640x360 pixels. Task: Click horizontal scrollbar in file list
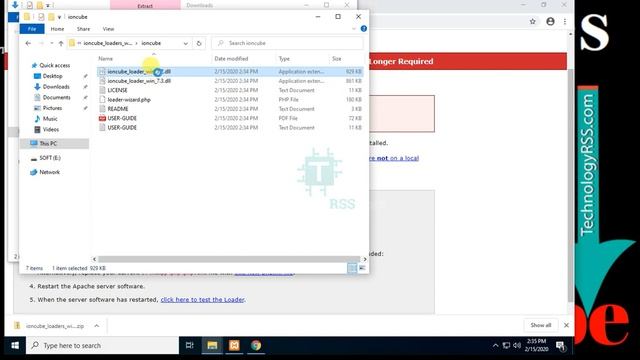tap(229, 259)
